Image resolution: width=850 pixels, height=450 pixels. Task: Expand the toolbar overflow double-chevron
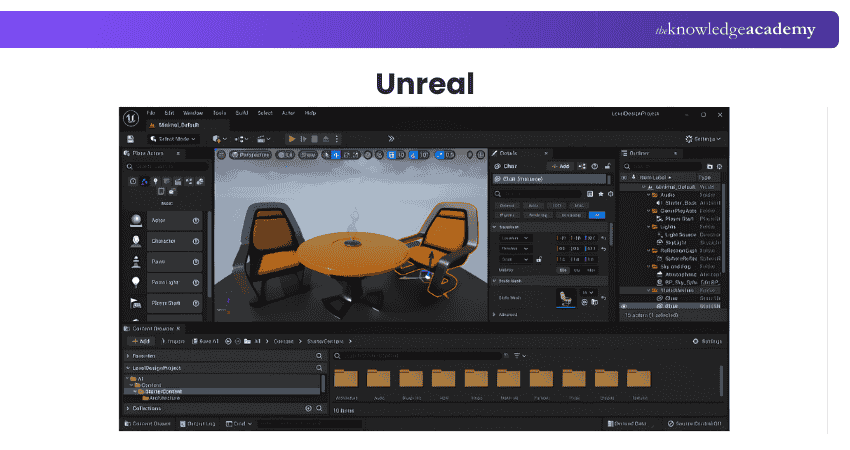pos(391,139)
